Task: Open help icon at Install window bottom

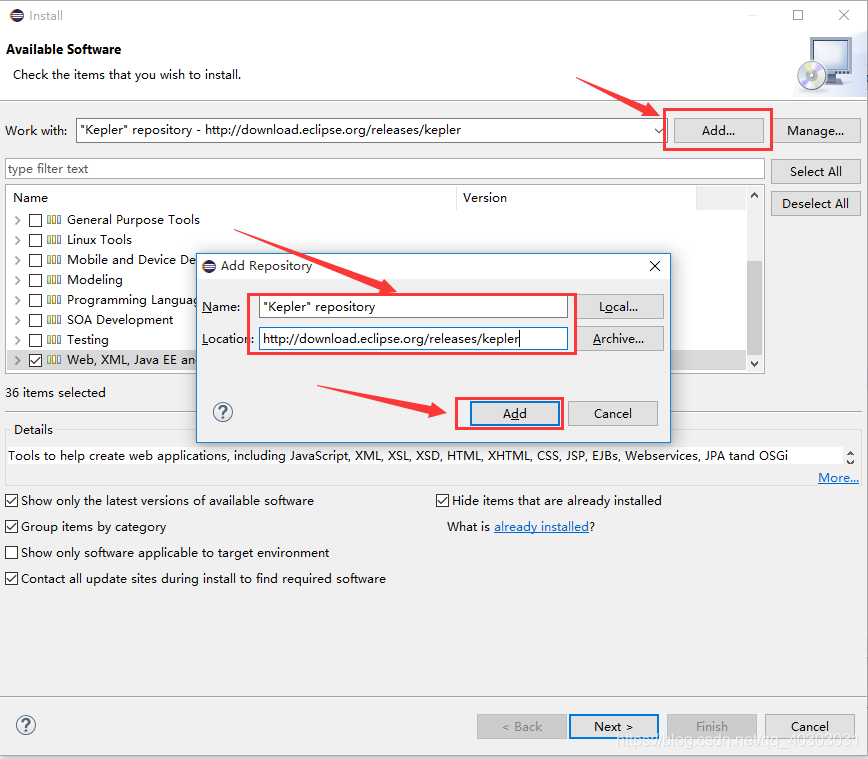Action: [26, 725]
